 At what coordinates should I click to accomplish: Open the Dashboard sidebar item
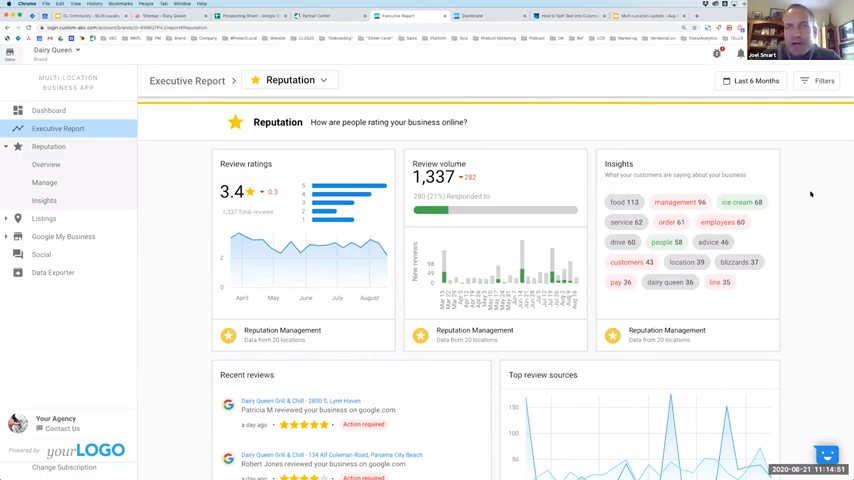[x=48, y=111]
